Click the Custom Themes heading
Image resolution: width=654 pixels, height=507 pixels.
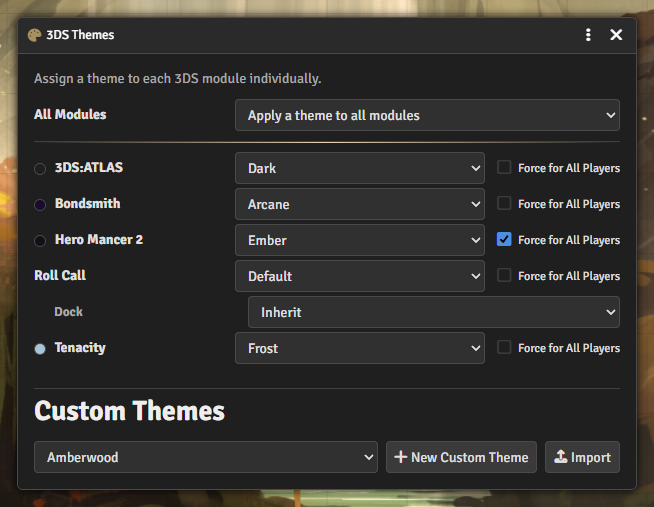[x=129, y=411]
